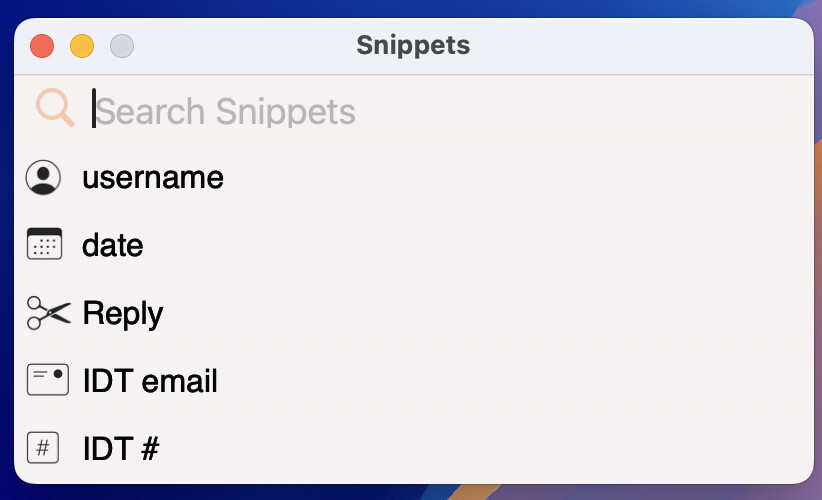Click empty space in the username row
Screen dimensions: 822x500
(514, 177)
